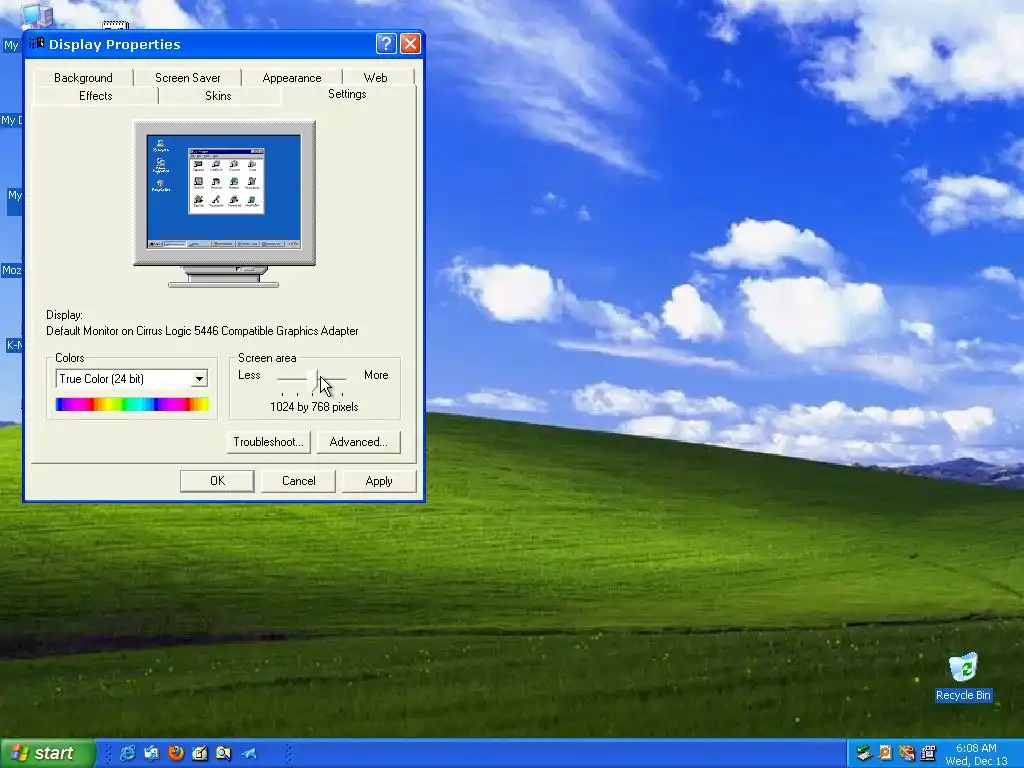Open the orange circle document tray icon

point(885,753)
